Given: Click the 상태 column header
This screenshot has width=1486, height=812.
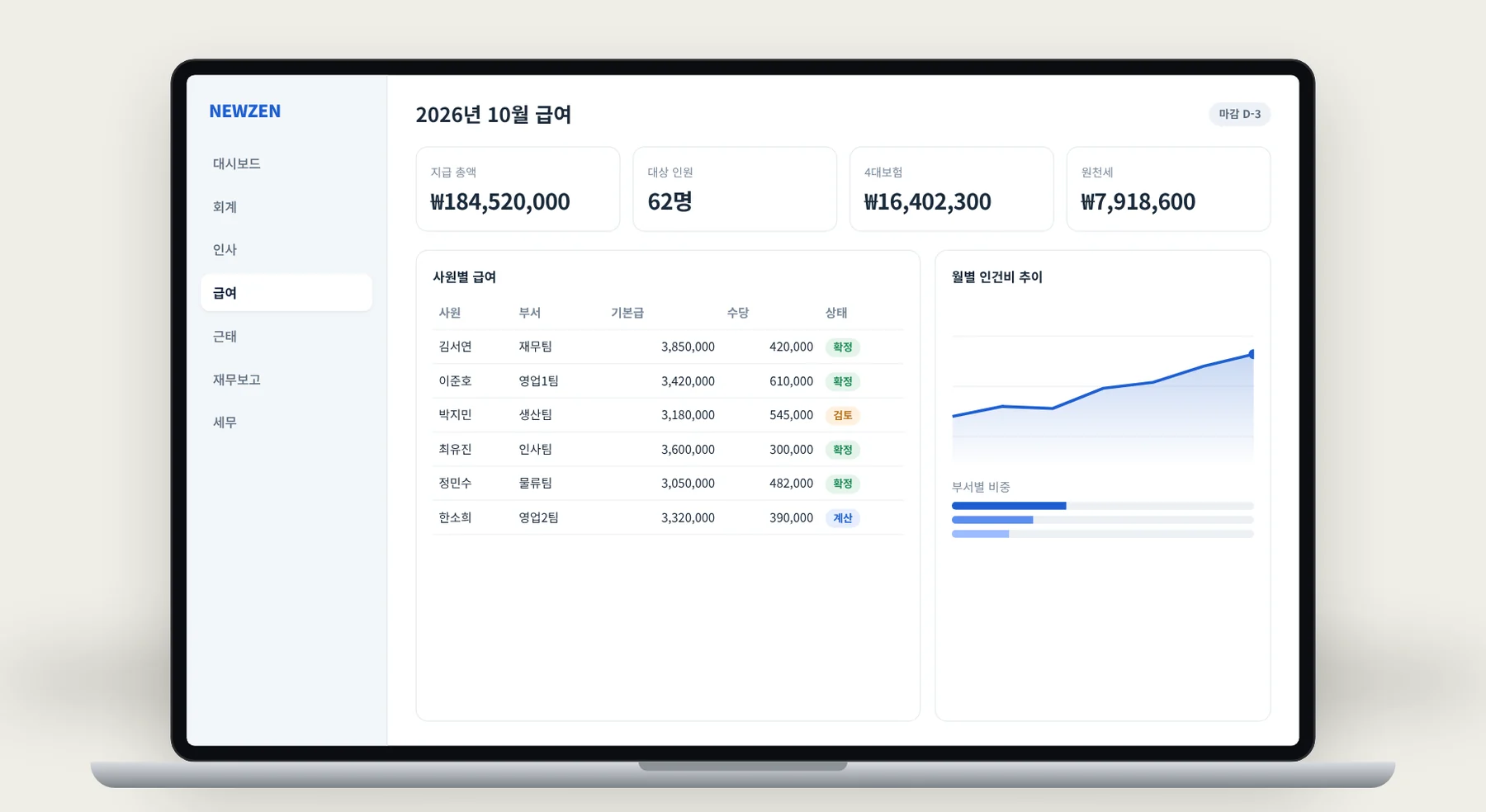Looking at the screenshot, I should 836,313.
